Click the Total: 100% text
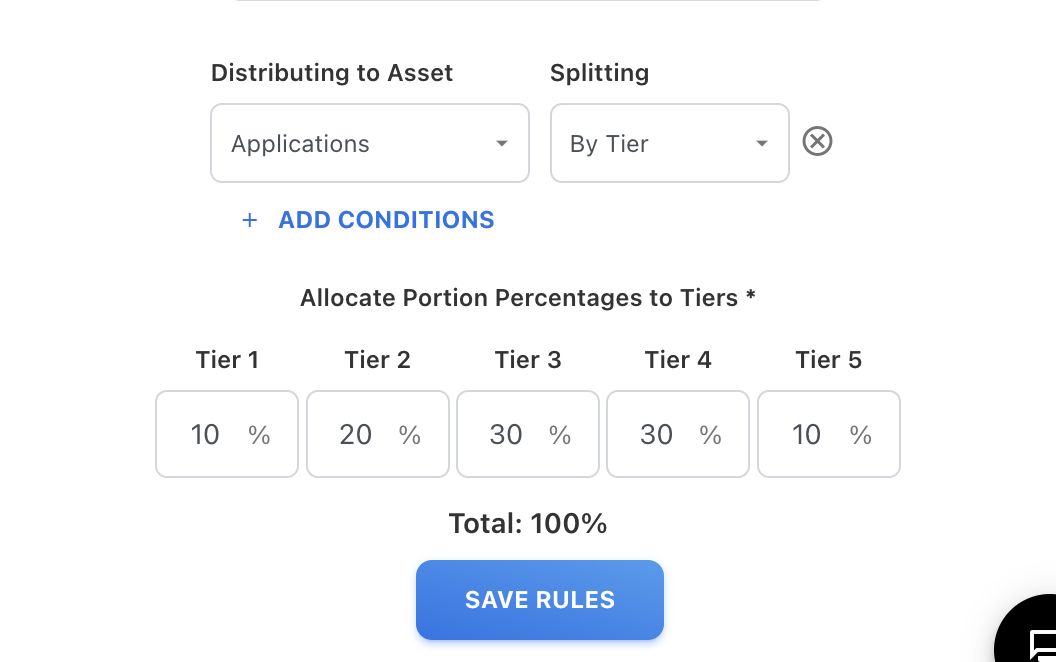Image resolution: width=1056 pixels, height=662 pixels. tap(528, 524)
